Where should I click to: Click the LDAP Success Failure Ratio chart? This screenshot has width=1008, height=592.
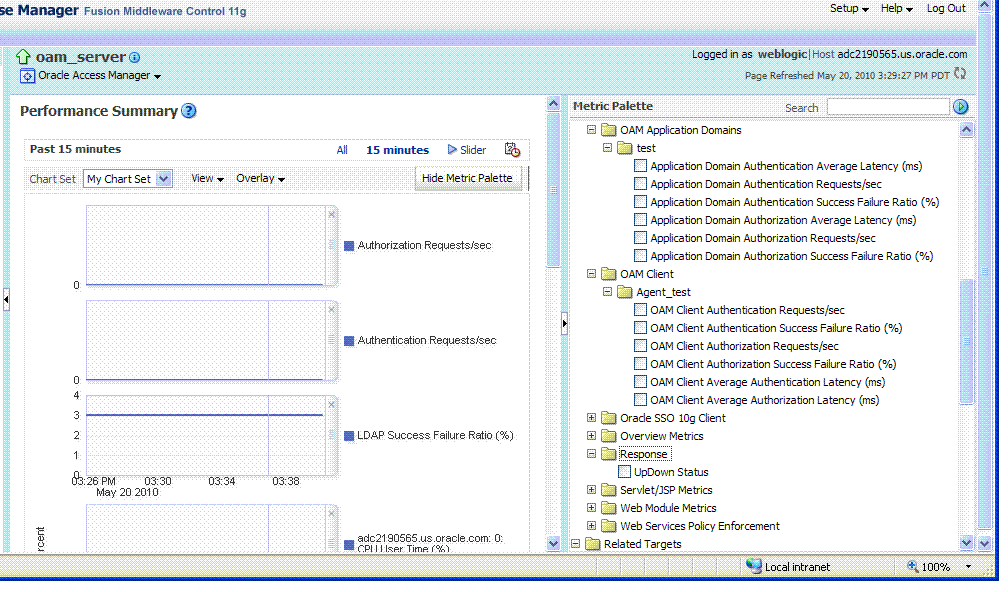pos(205,435)
